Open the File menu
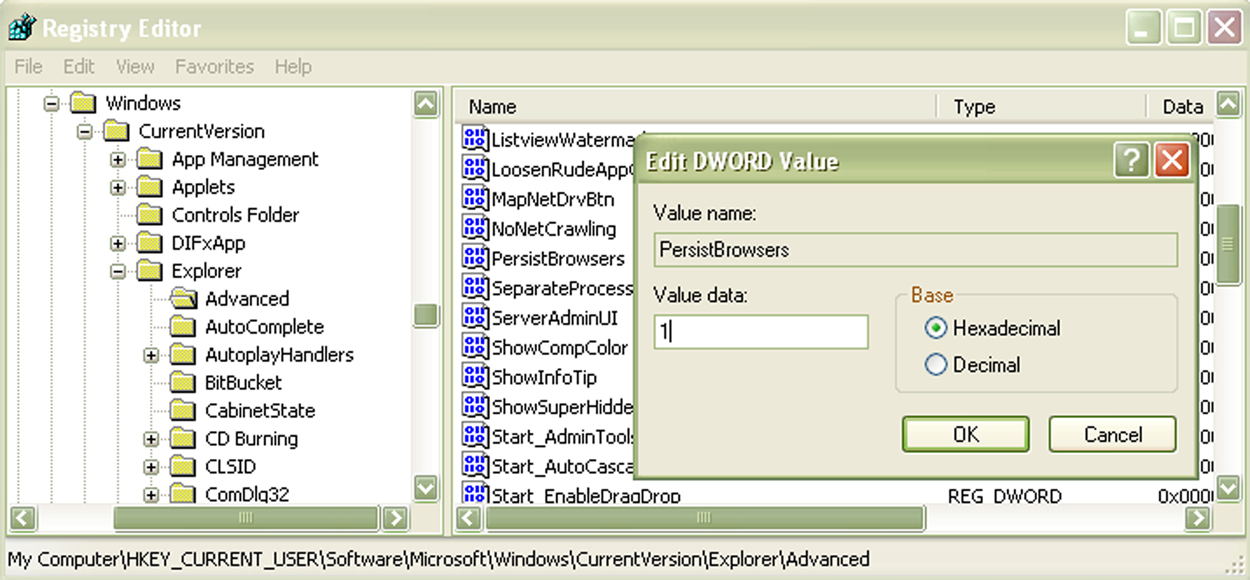 pyautogui.click(x=28, y=67)
